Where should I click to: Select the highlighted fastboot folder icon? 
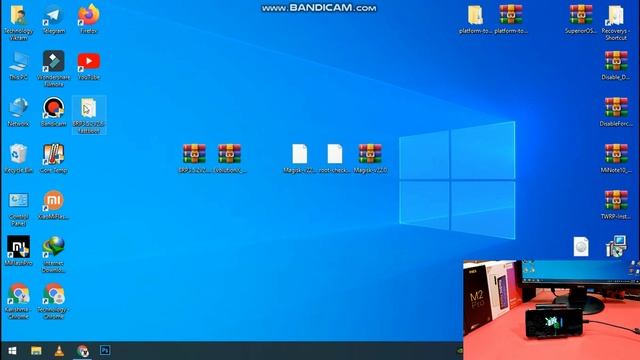click(89, 115)
